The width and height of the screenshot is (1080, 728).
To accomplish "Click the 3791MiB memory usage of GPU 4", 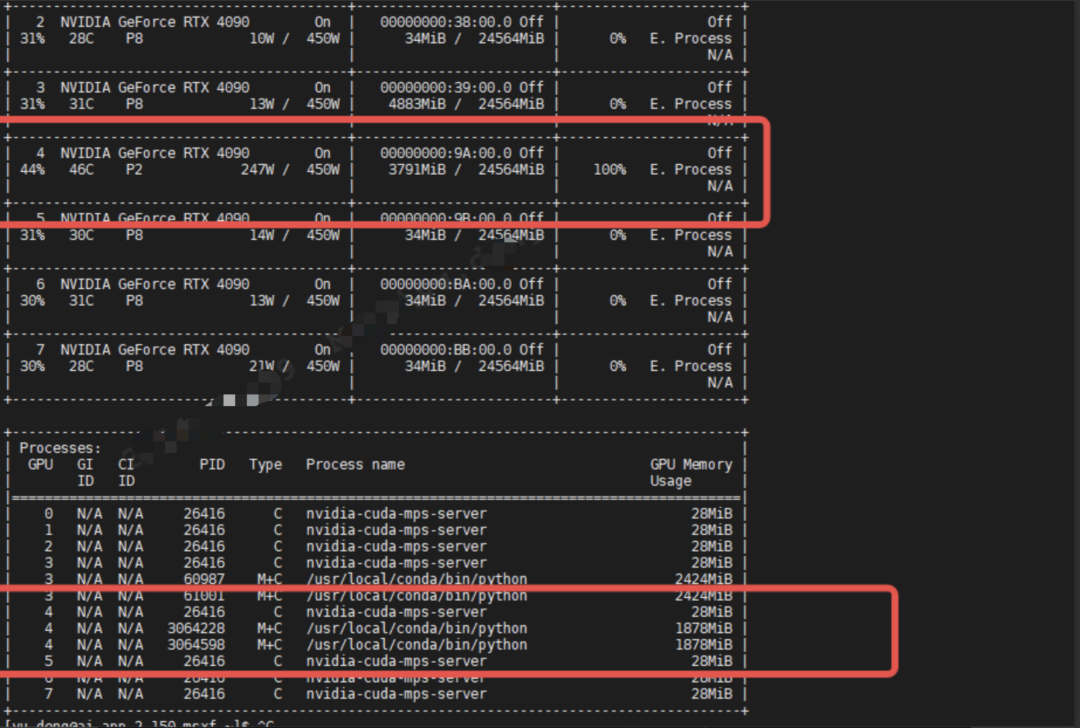I will click(417, 169).
